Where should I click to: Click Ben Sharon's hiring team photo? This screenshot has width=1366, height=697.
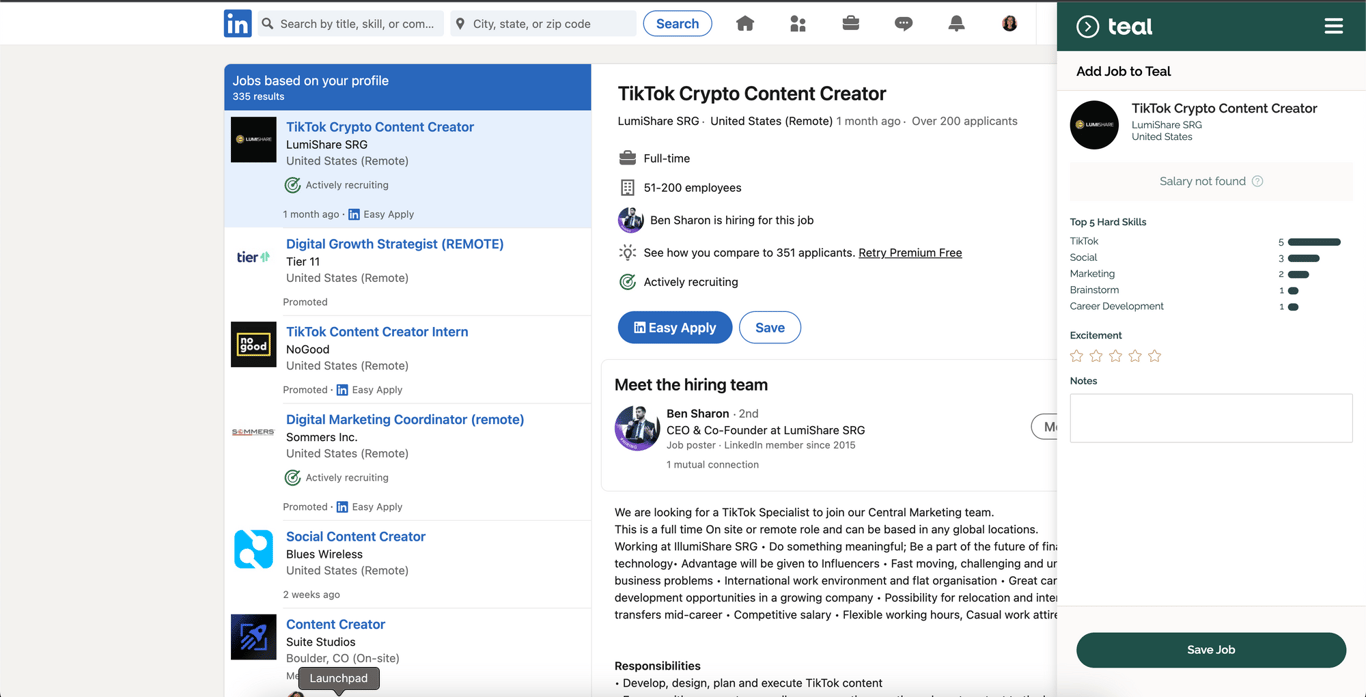click(637, 428)
